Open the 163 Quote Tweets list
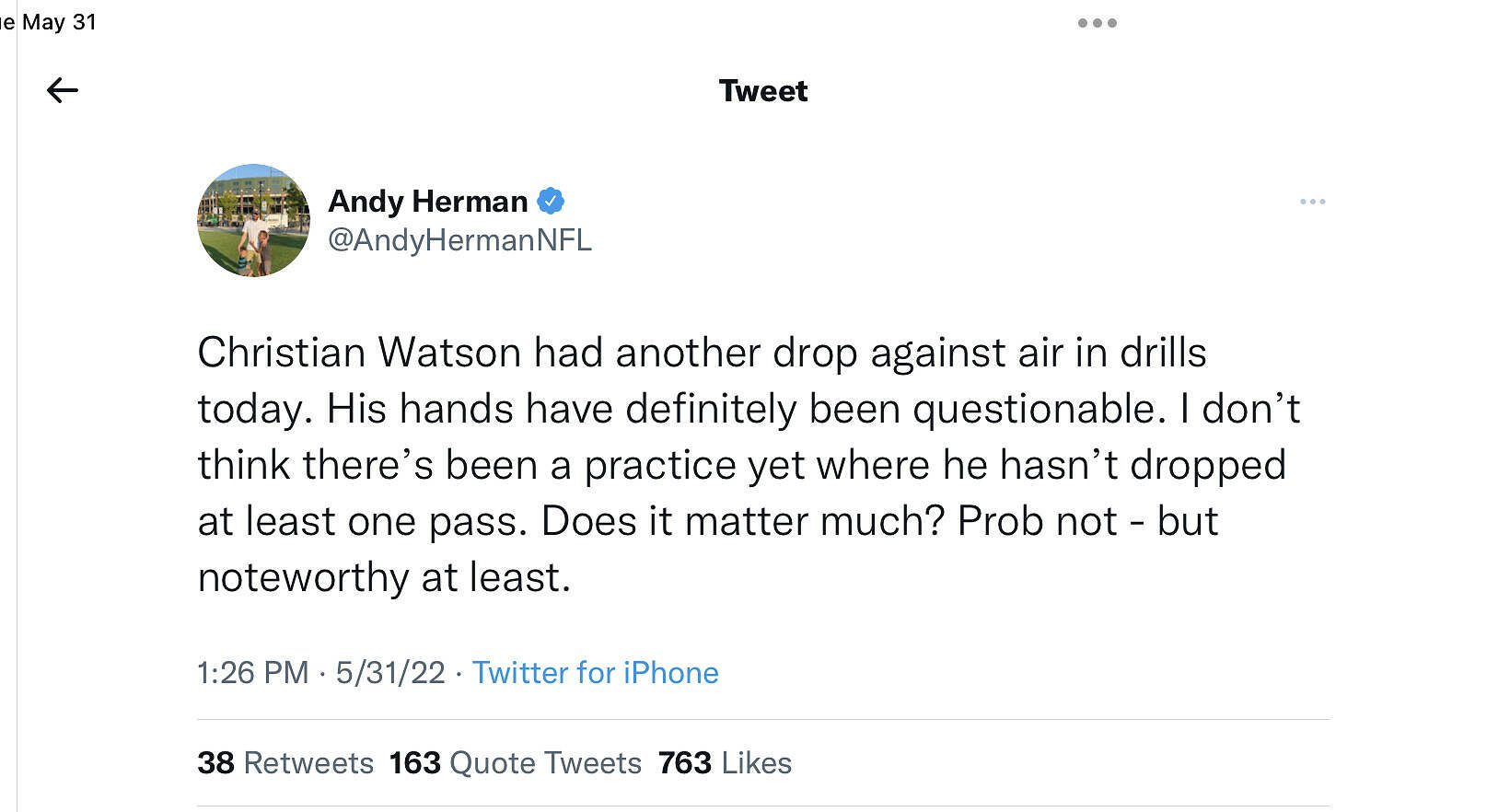 (515, 763)
